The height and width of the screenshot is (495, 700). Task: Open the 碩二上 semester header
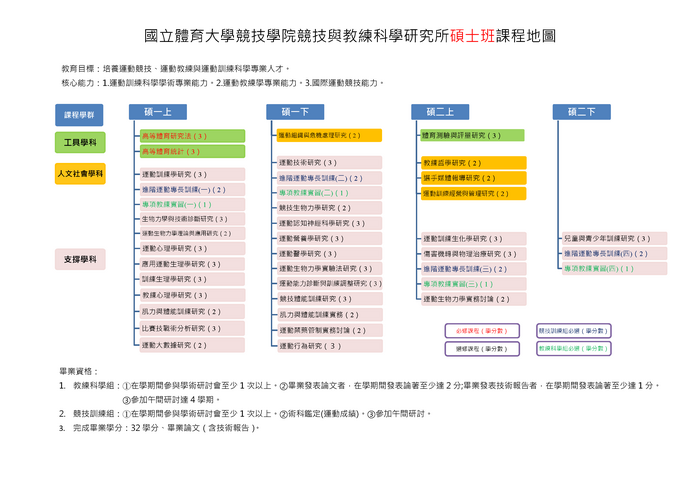440,111
